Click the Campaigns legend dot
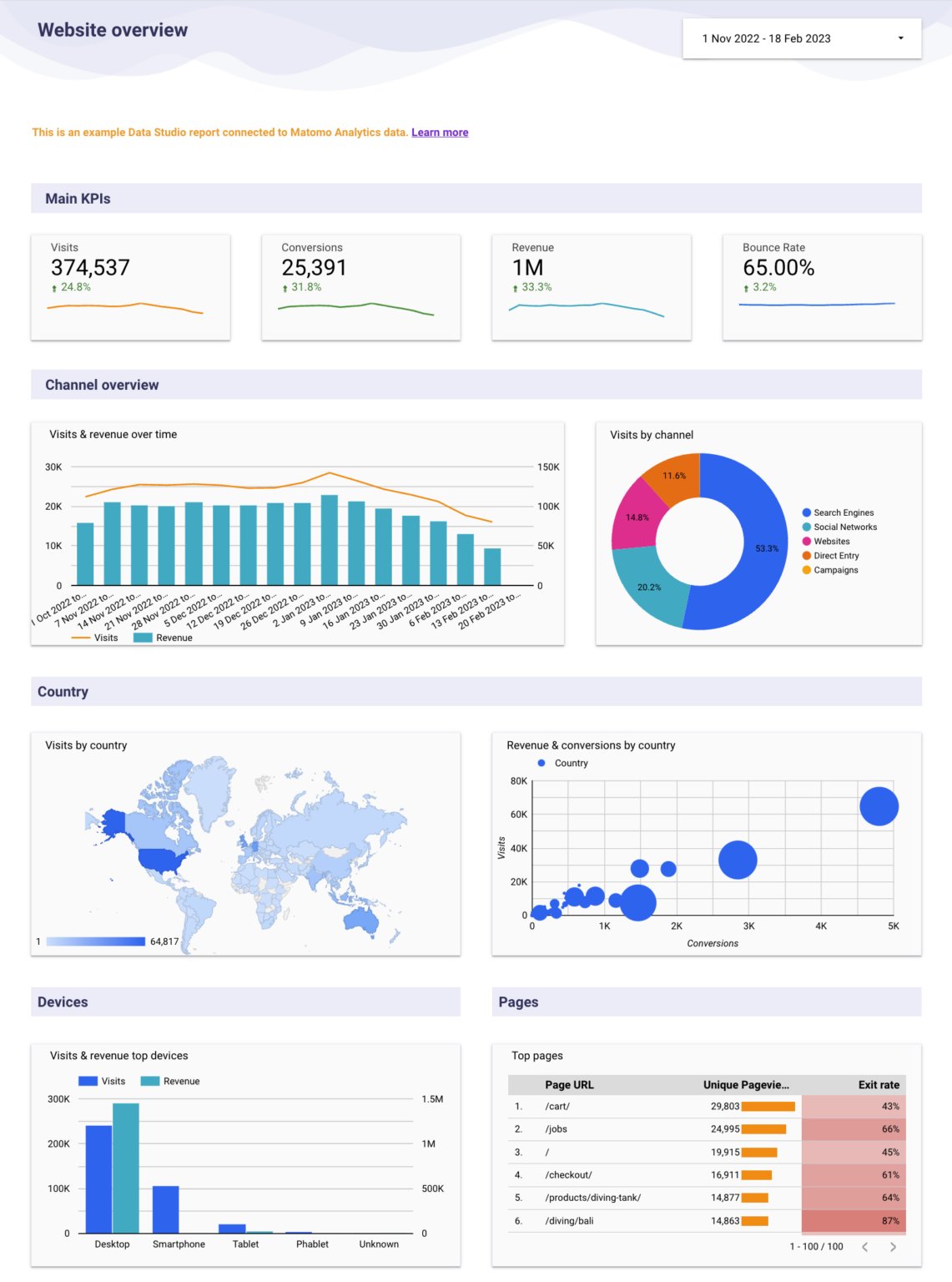The height and width of the screenshot is (1282, 952). tap(805, 569)
